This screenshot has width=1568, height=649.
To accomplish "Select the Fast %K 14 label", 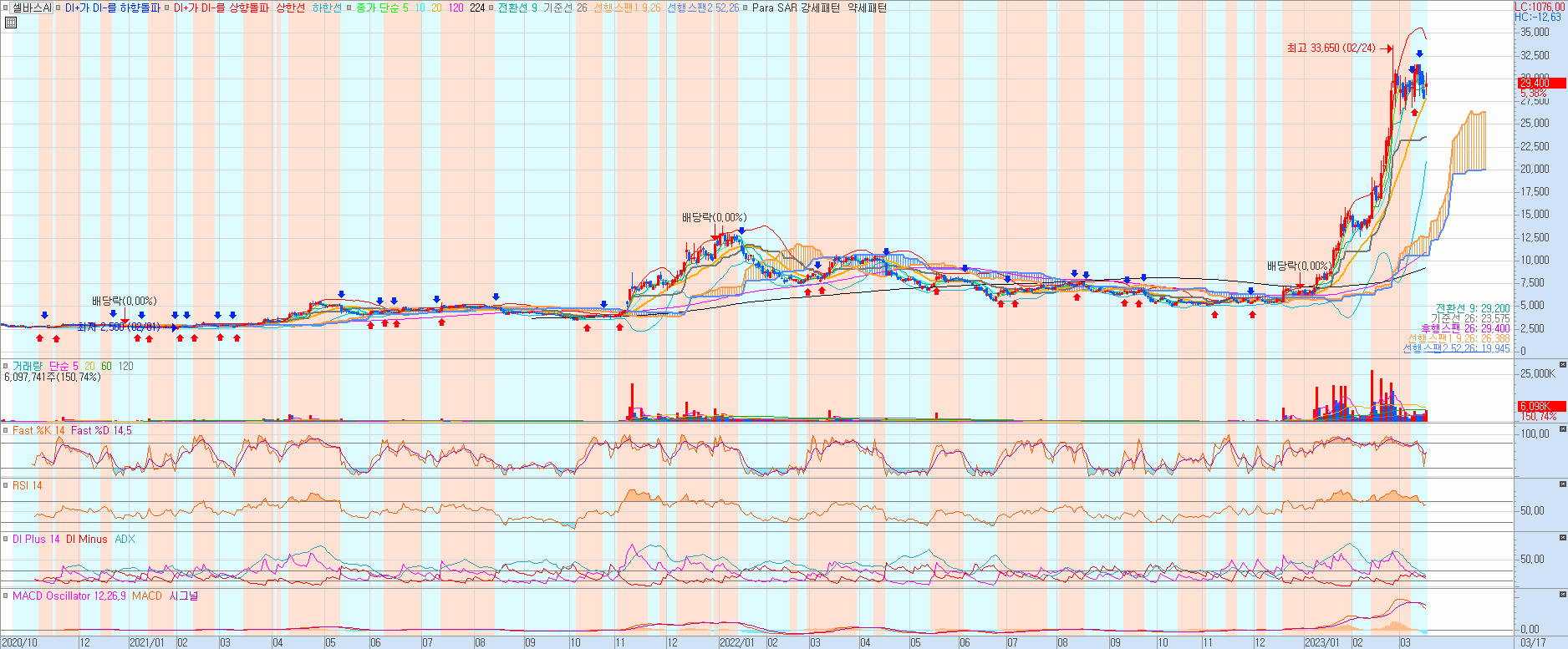I will 38,430.
